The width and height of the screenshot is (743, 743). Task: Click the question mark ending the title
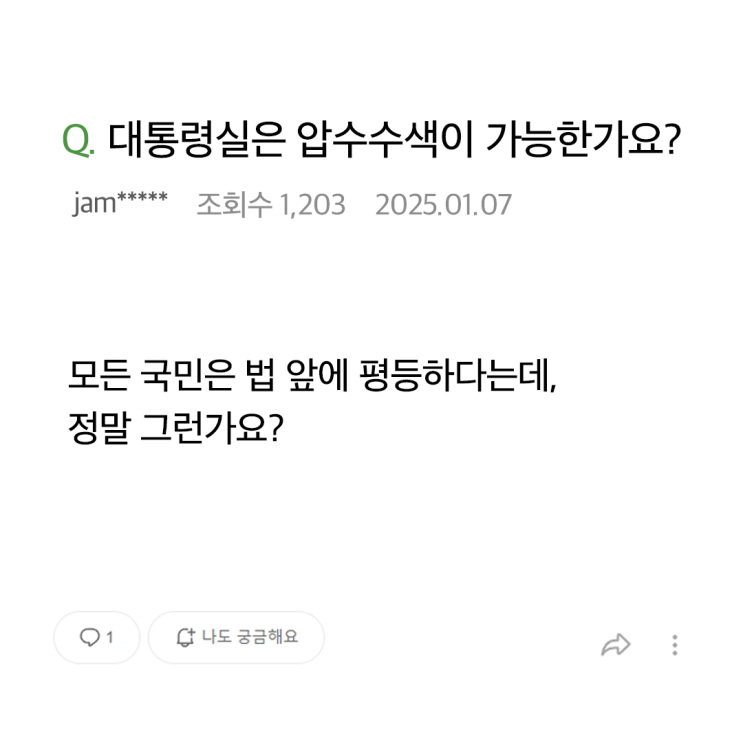coord(673,139)
